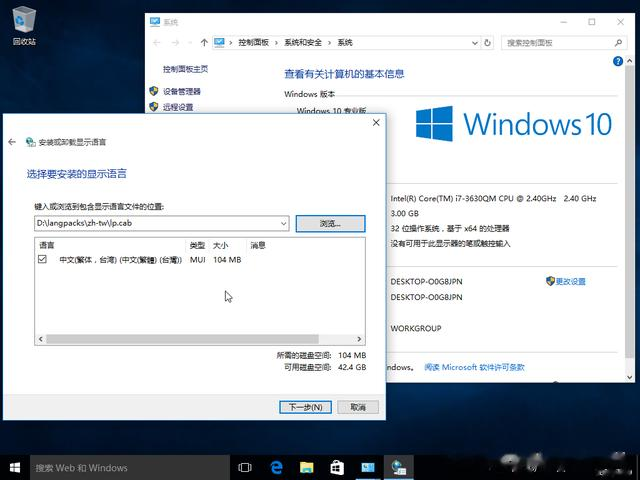Open 控制面板主页 link
640x480 pixels.
pyautogui.click(x=185, y=69)
